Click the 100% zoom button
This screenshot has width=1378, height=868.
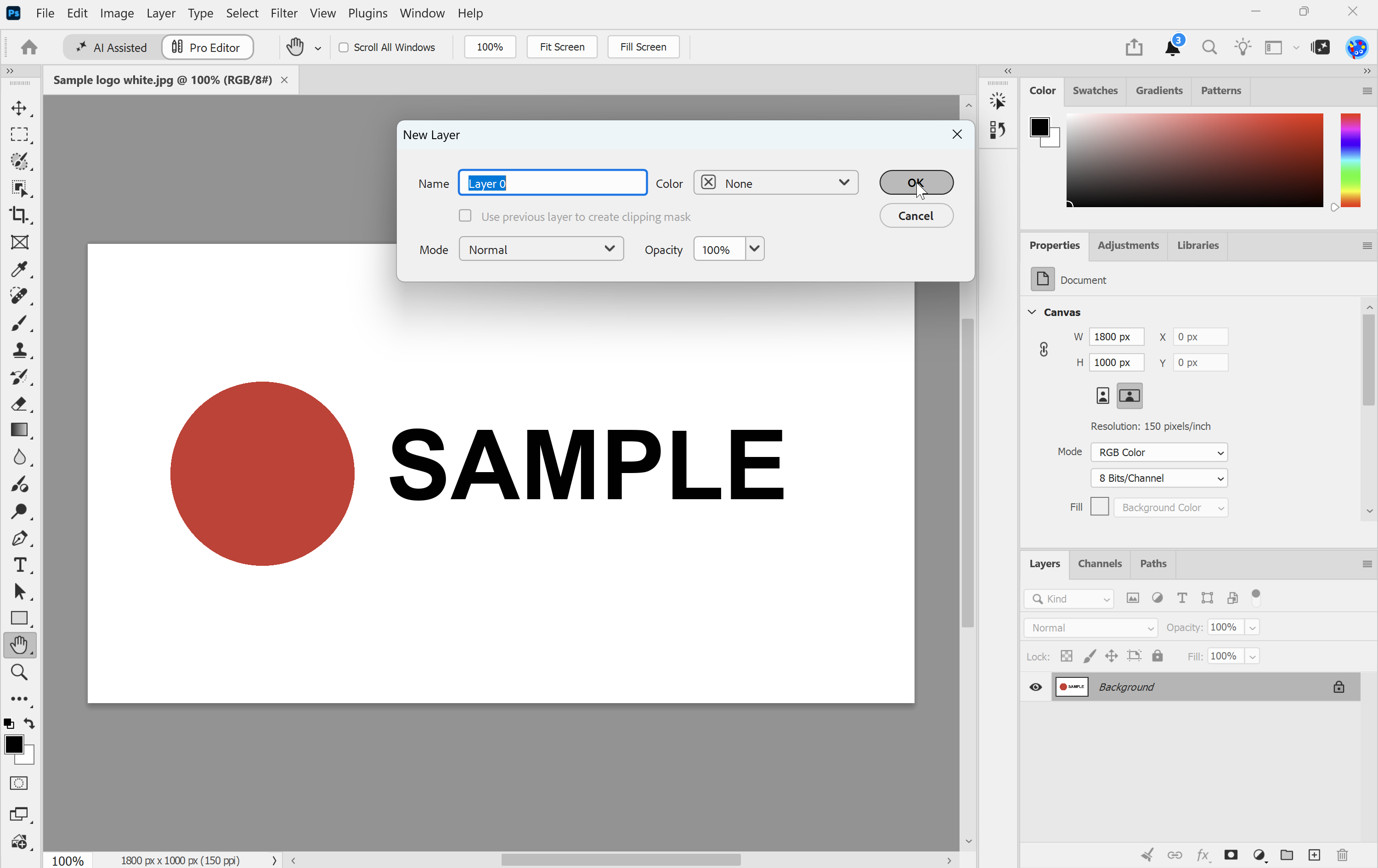click(x=490, y=47)
